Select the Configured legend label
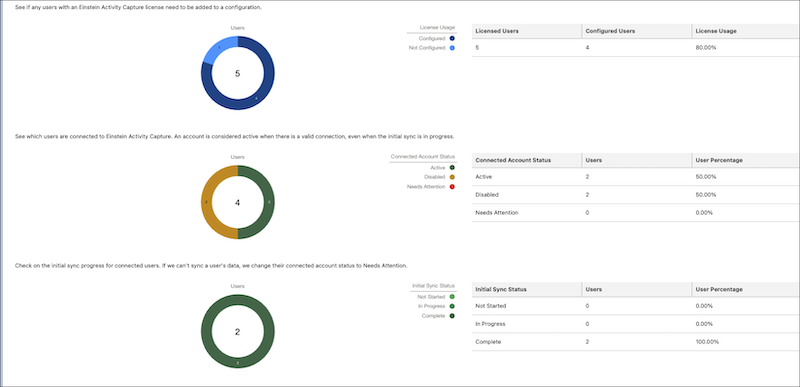The image size is (800, 387). [x=432, y=38]
